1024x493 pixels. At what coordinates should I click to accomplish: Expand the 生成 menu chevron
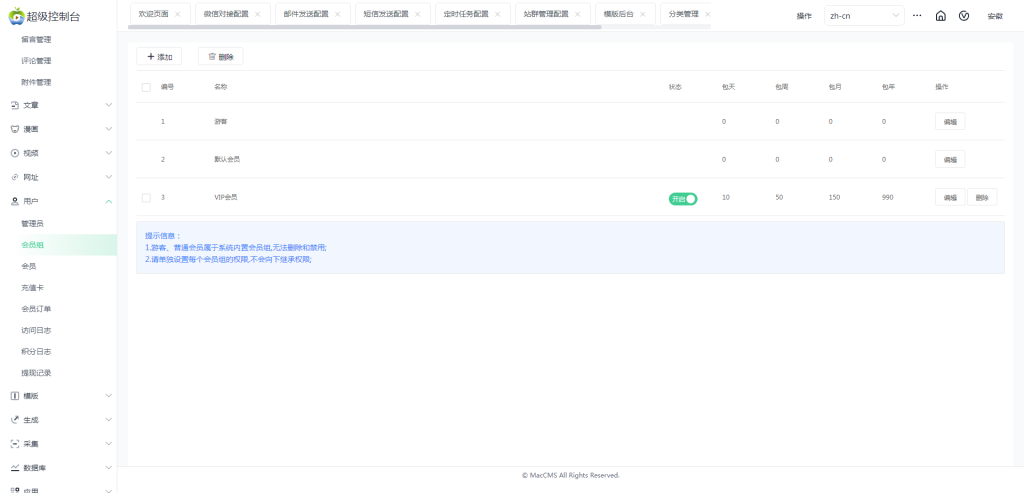tap(109, 420)
